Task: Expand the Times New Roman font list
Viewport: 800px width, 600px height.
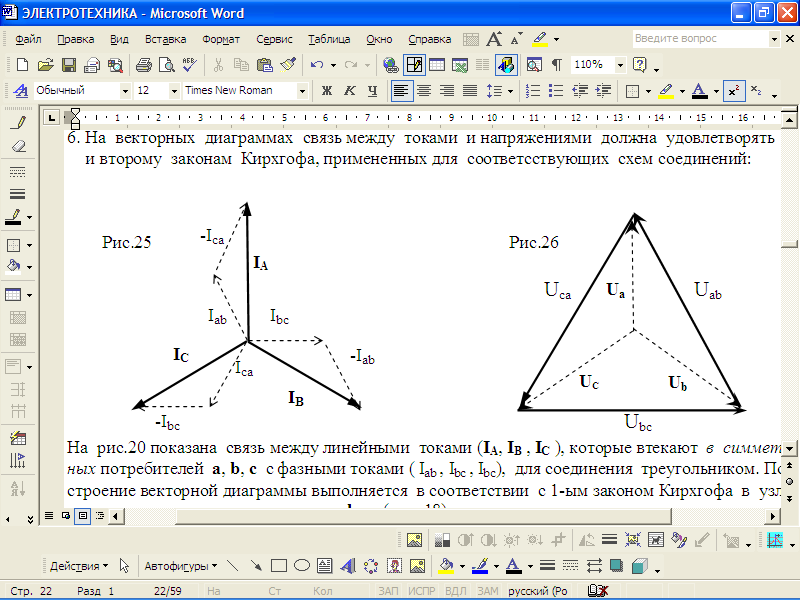Action: 302,91
